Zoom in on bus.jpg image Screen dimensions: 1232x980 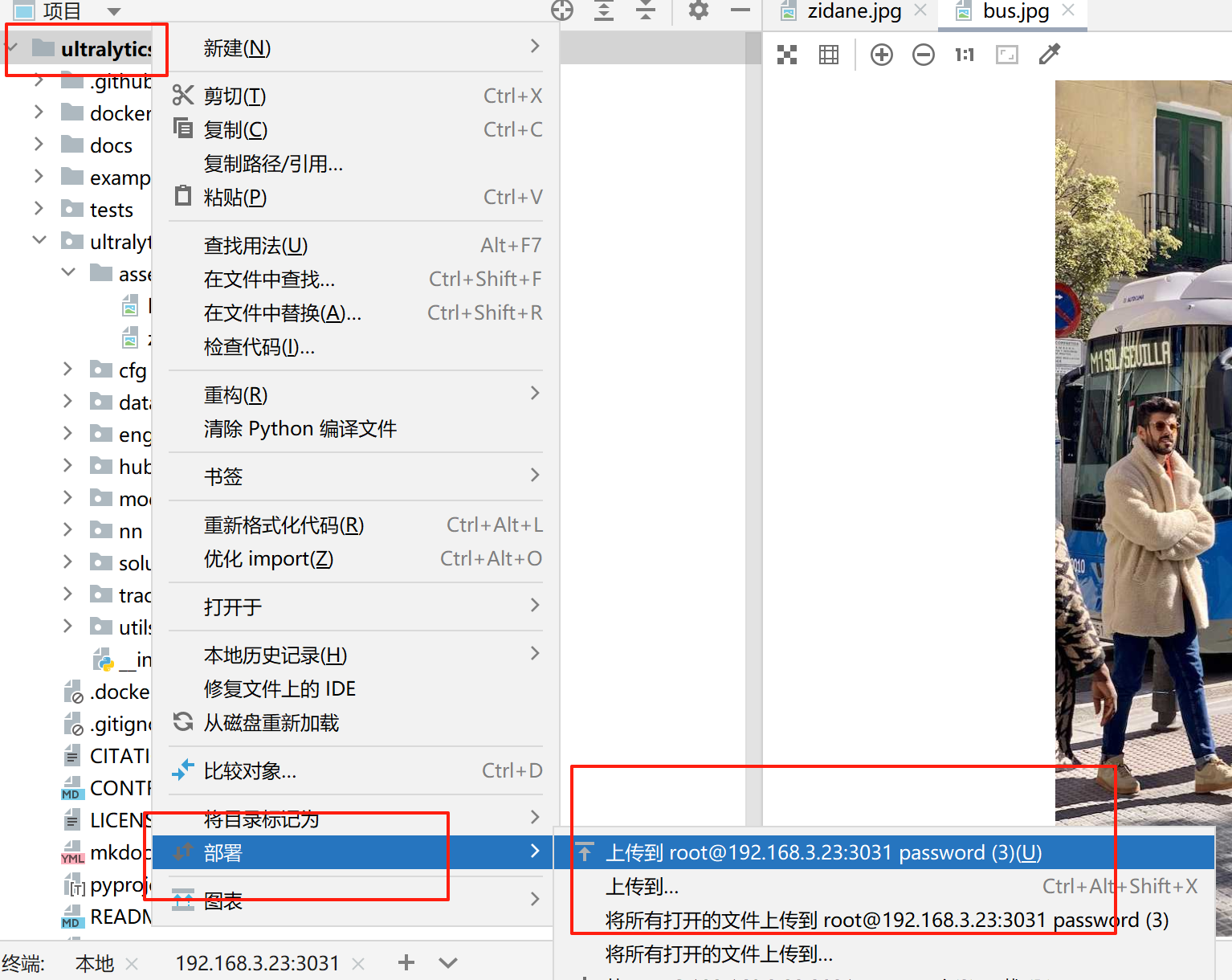[x=881, y=54]
